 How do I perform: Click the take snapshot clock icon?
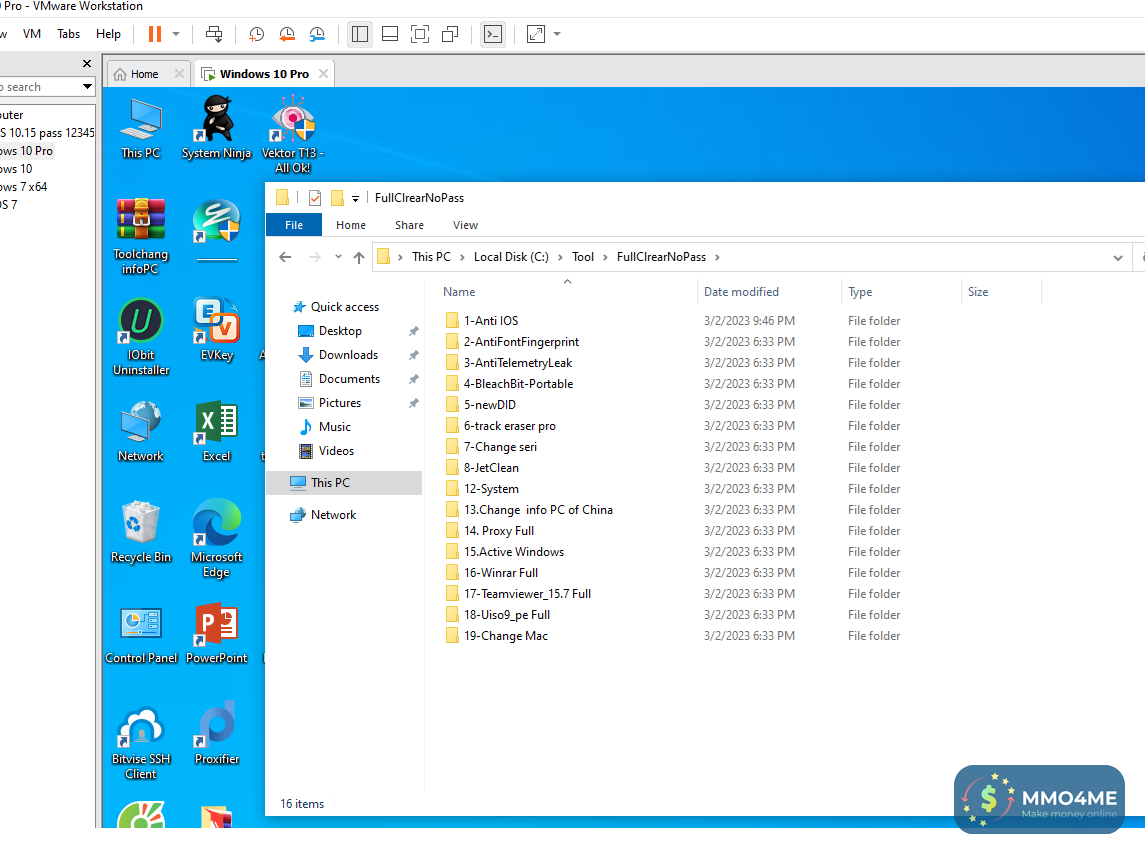point(257,34)
